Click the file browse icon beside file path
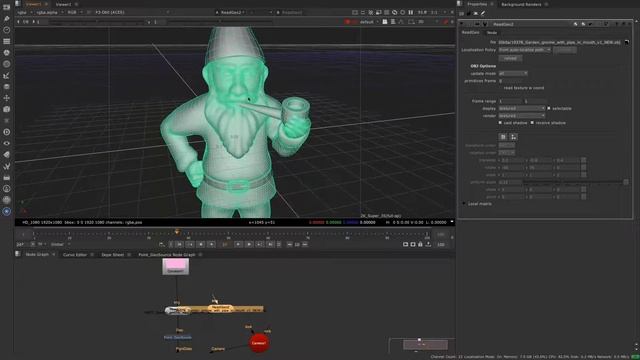Image resolution: width=640 pixels, height=360 pixels. click(x=627, y=42)
